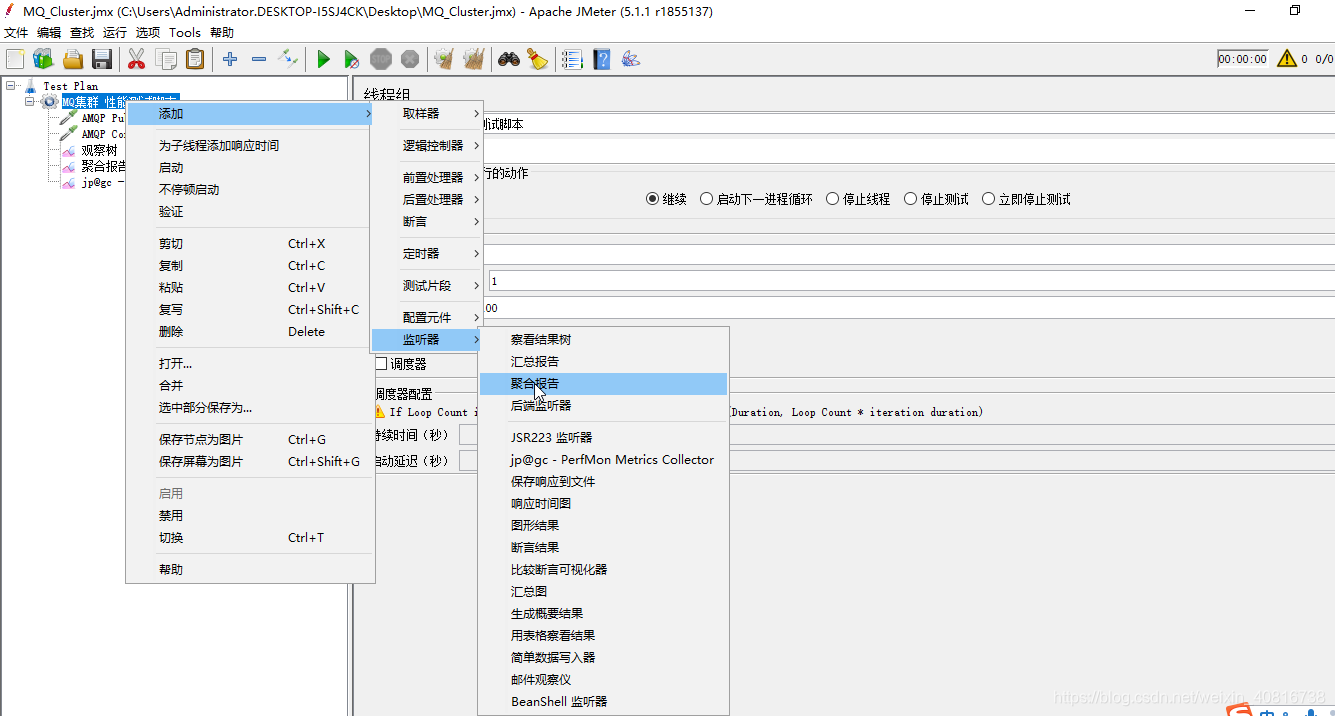Image resolution: width=1335 pixels, height=716 pixels.
Task: Collapse the Test Plan tree node
Action: point(11,86)
